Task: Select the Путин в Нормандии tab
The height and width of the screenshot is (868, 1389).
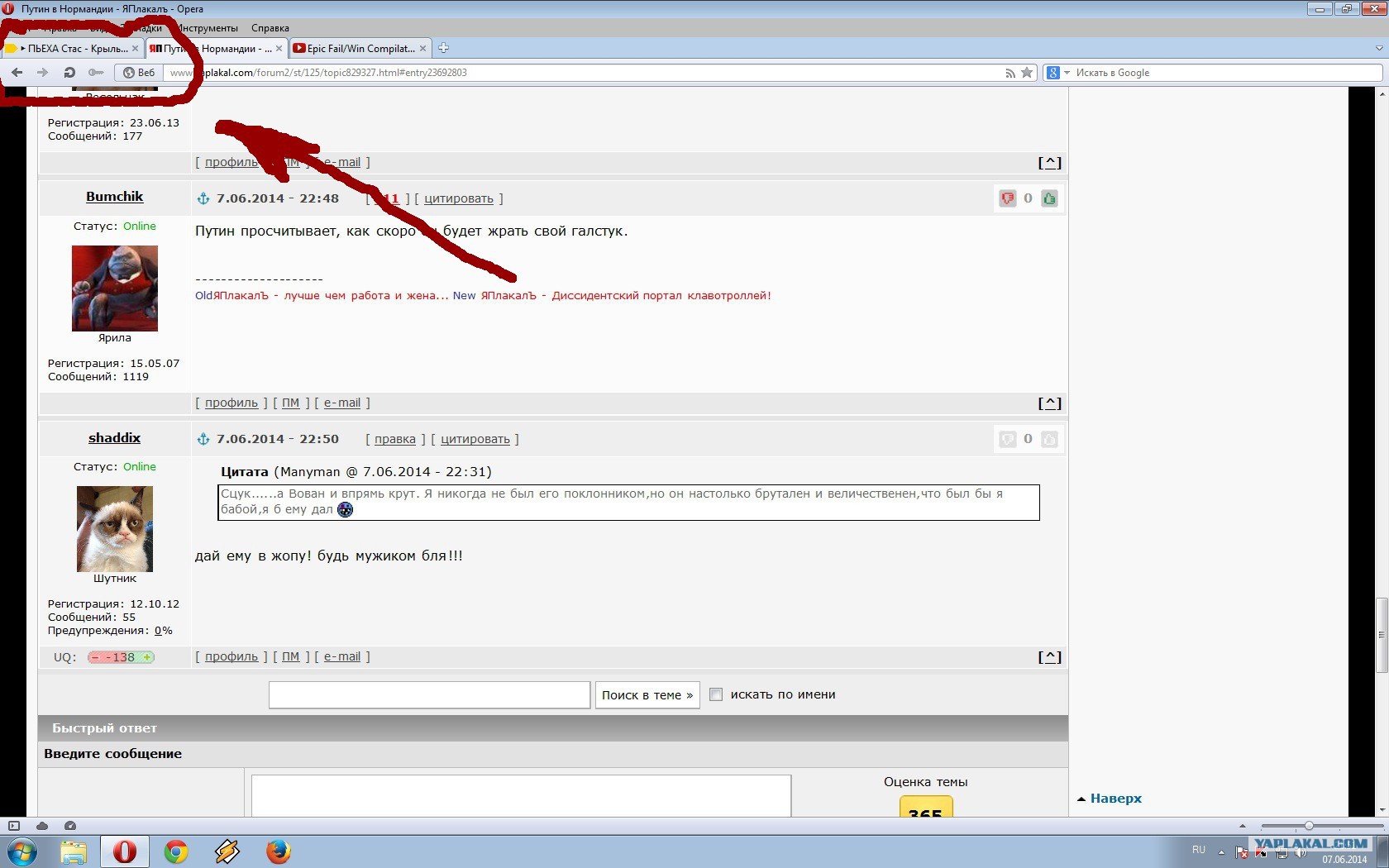Action: coord(217,49)
